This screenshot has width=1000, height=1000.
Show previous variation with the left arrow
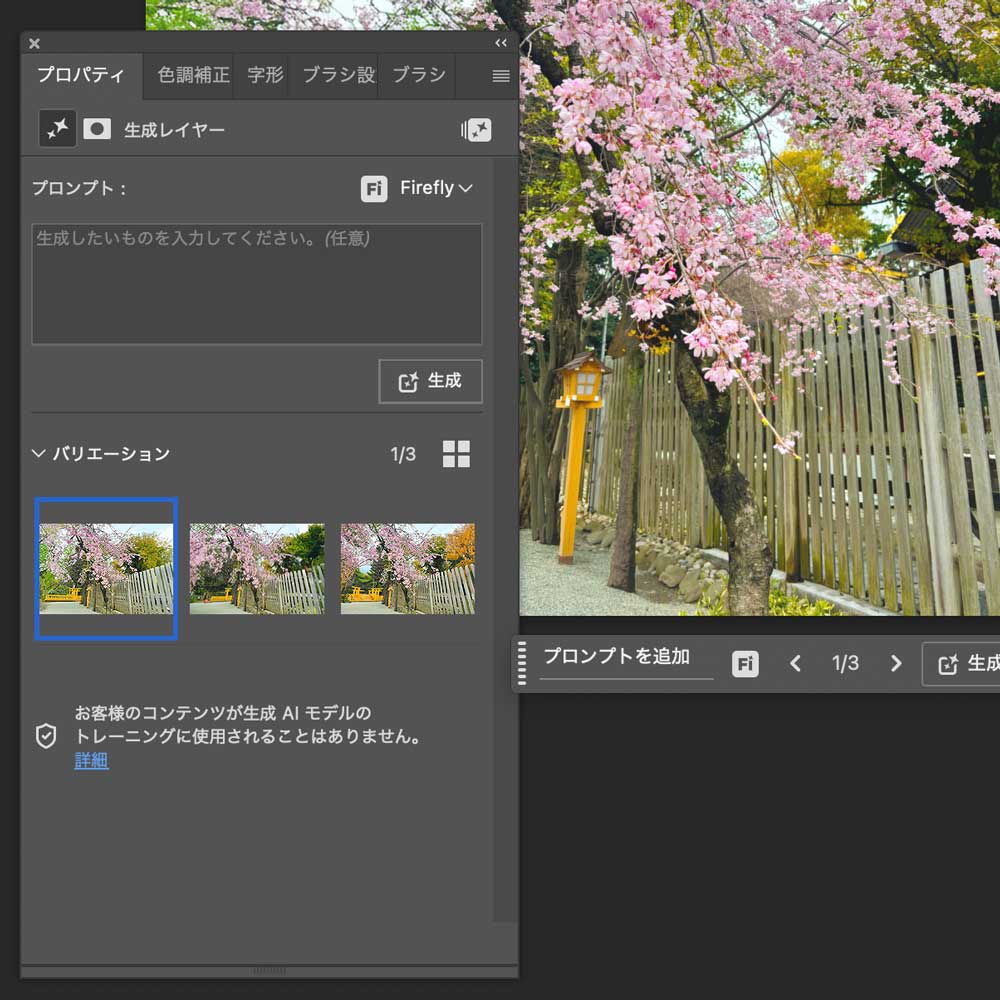click(795, 663)
